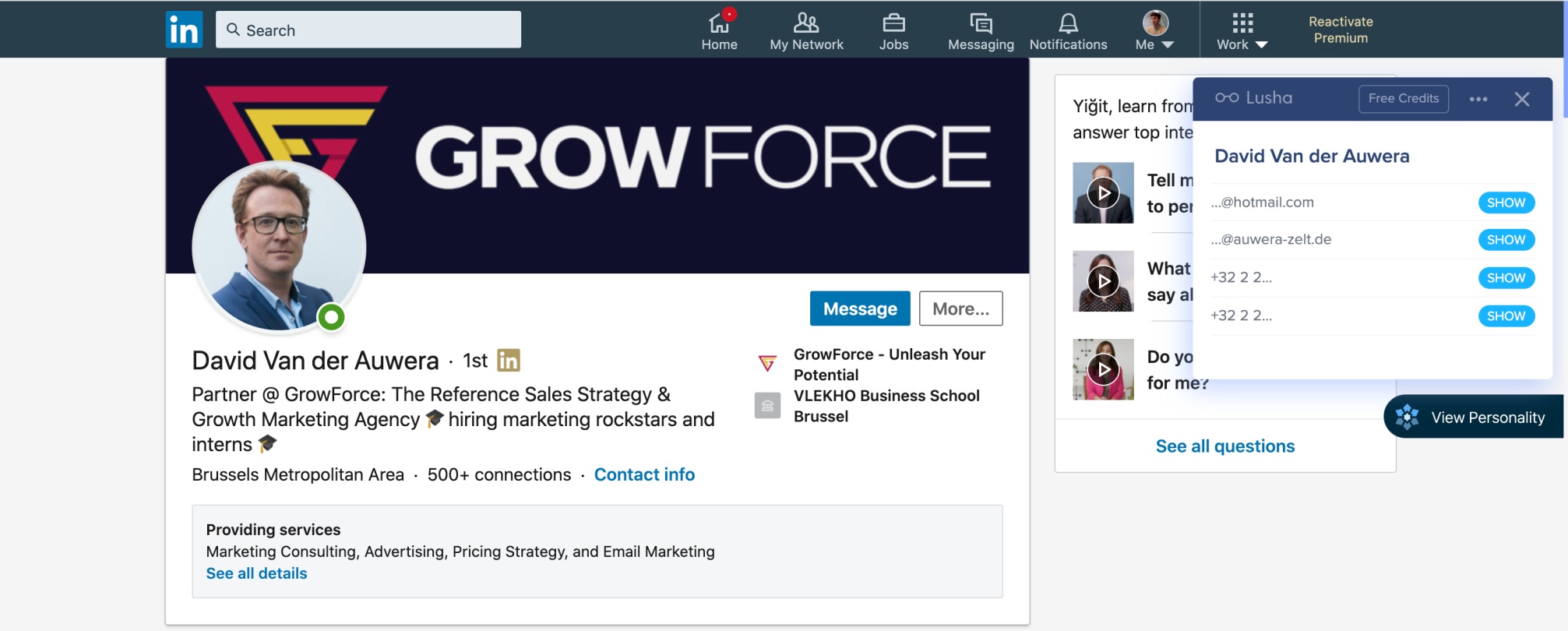Image resolution: width=1568 pixels, height=631 pixels.
Task: Click David Van der Auwera's profile photo
Action: click(x=279, y=247)
